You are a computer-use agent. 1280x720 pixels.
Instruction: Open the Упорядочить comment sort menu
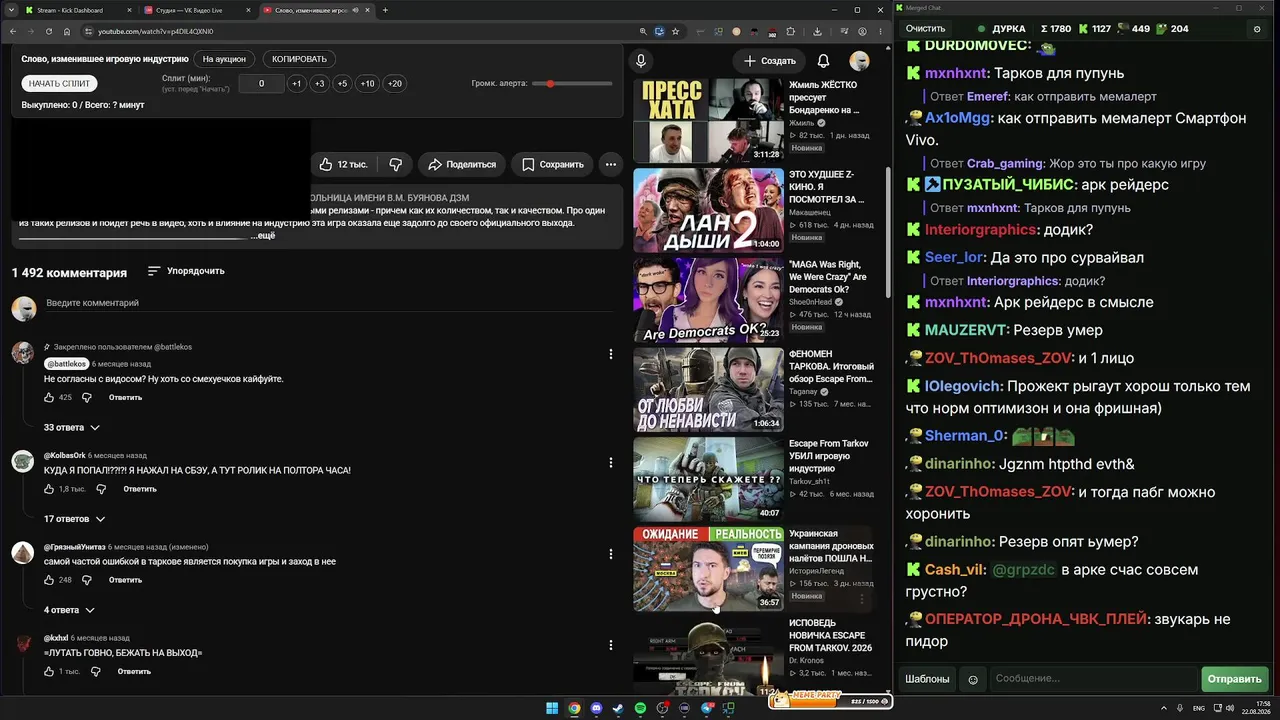click(x=186, y=271)
